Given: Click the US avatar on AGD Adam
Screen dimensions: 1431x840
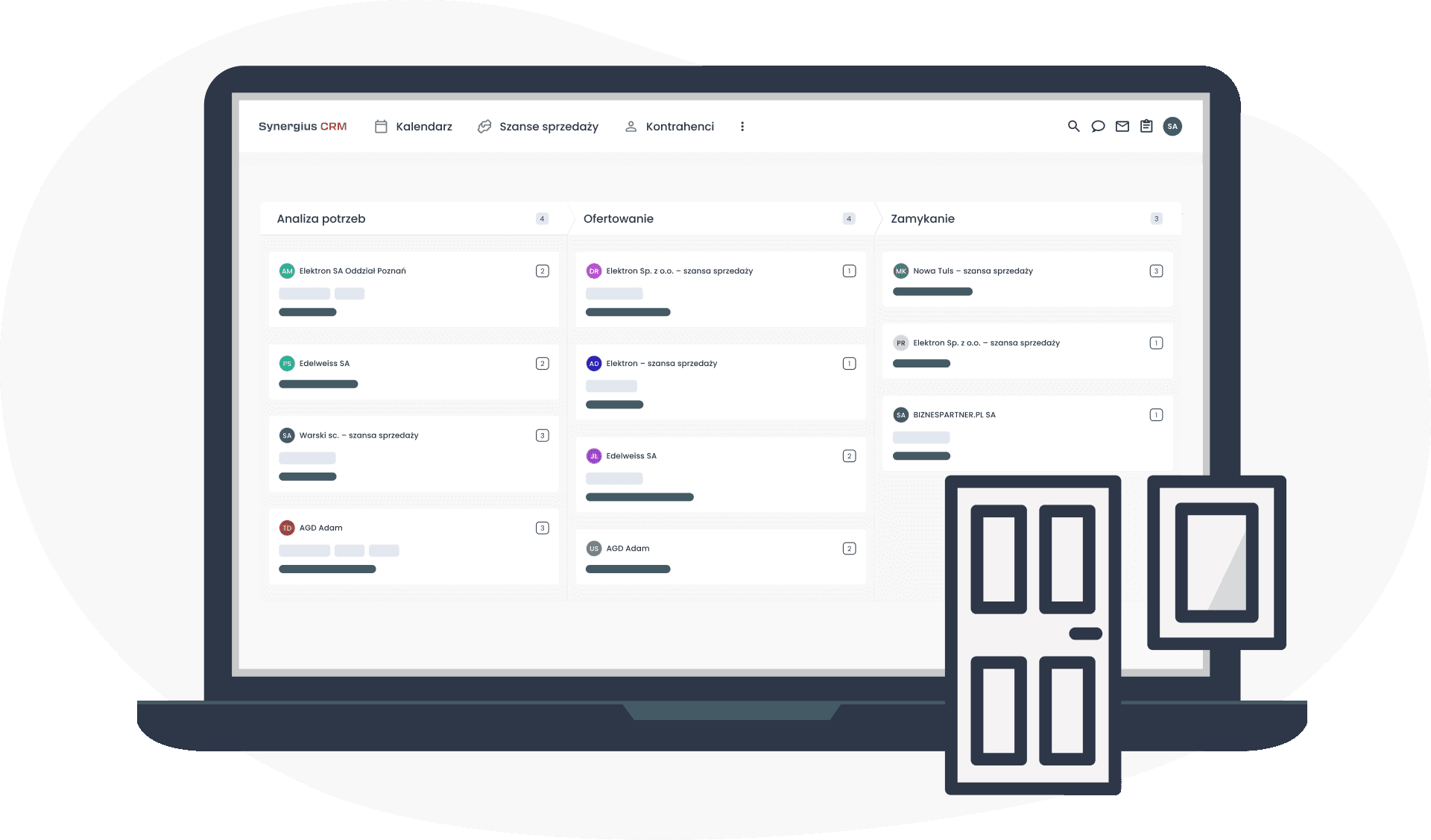Looking at the screenshot, I should point(594,549).
